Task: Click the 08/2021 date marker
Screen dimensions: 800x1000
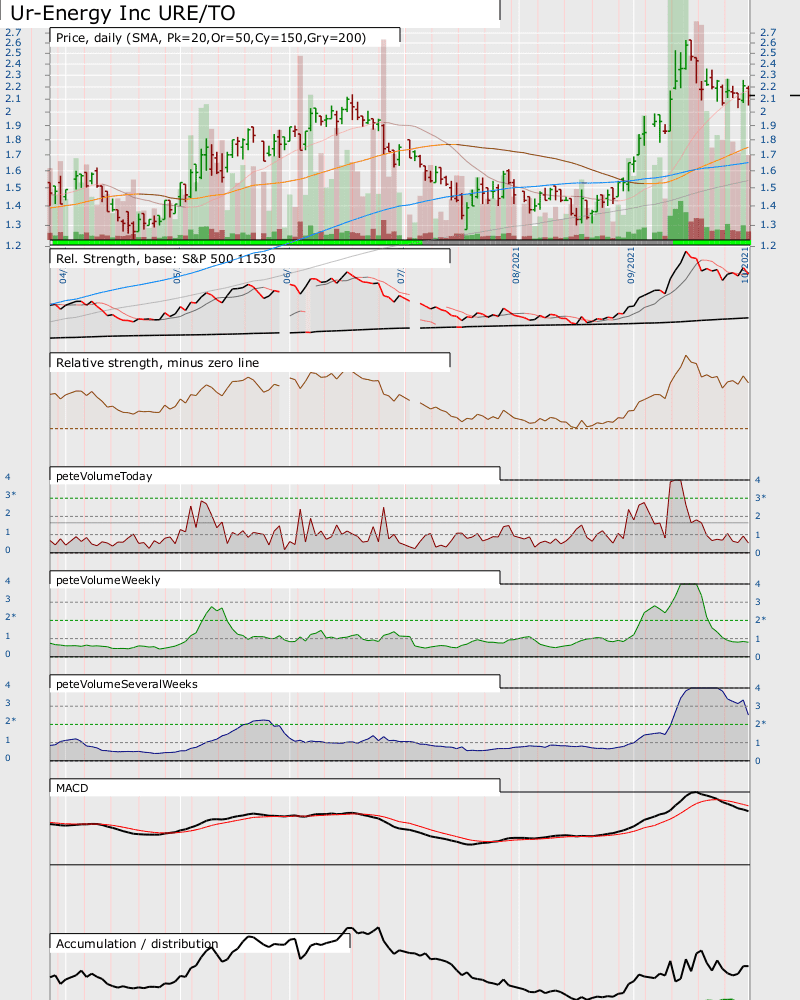Action: 516,265
